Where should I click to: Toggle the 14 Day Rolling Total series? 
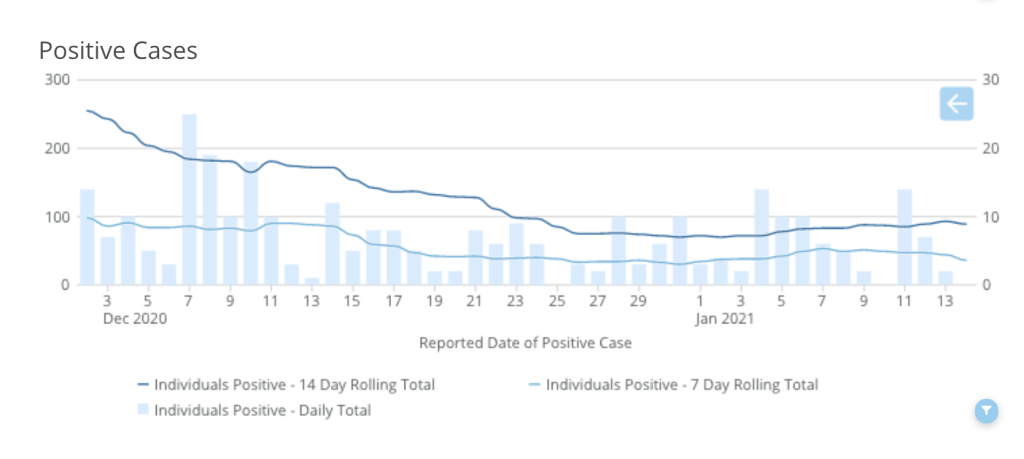294,385
